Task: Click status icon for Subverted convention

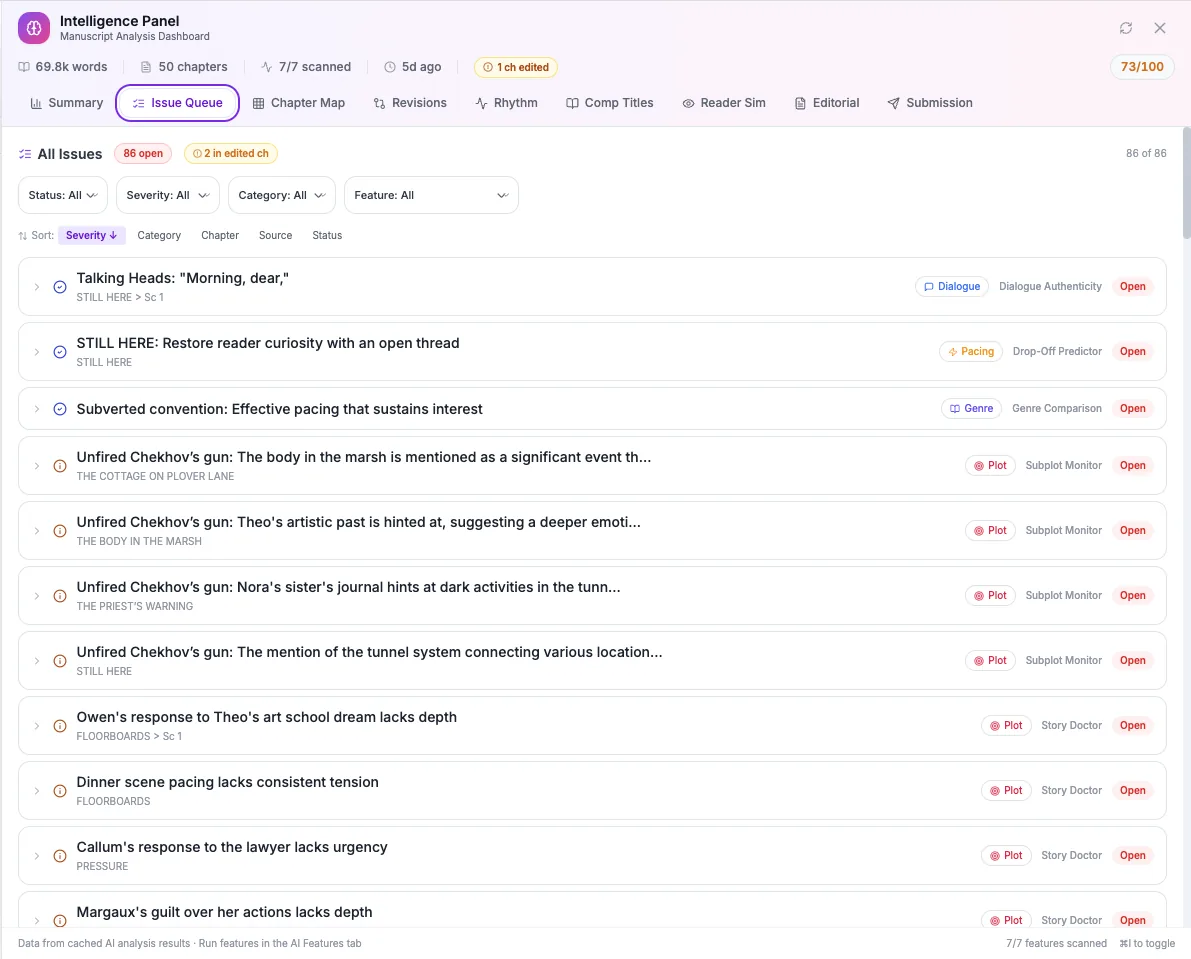Action: click(x=60, y=409)
